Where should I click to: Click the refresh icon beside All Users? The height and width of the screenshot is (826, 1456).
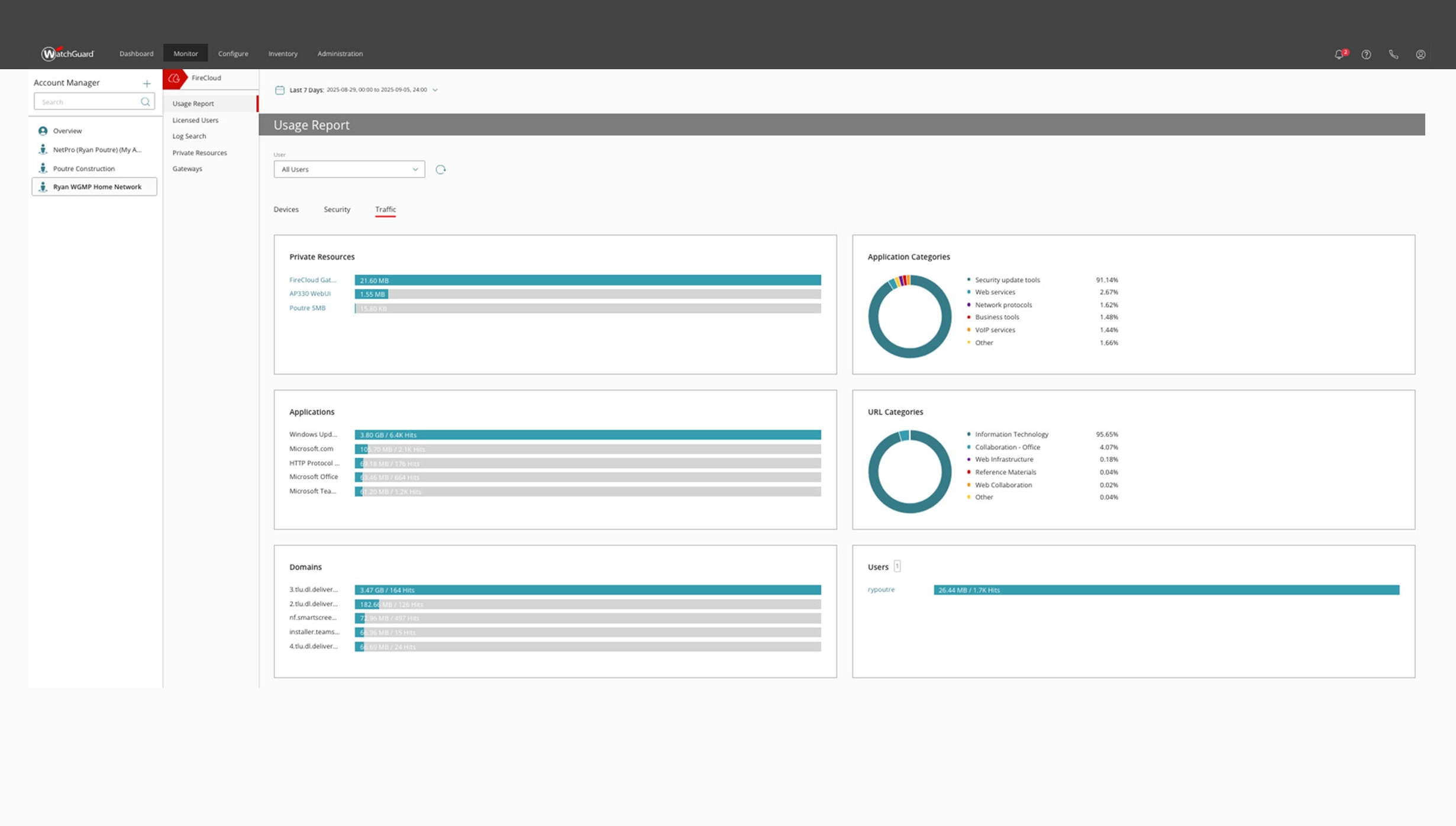pos(440,170)
